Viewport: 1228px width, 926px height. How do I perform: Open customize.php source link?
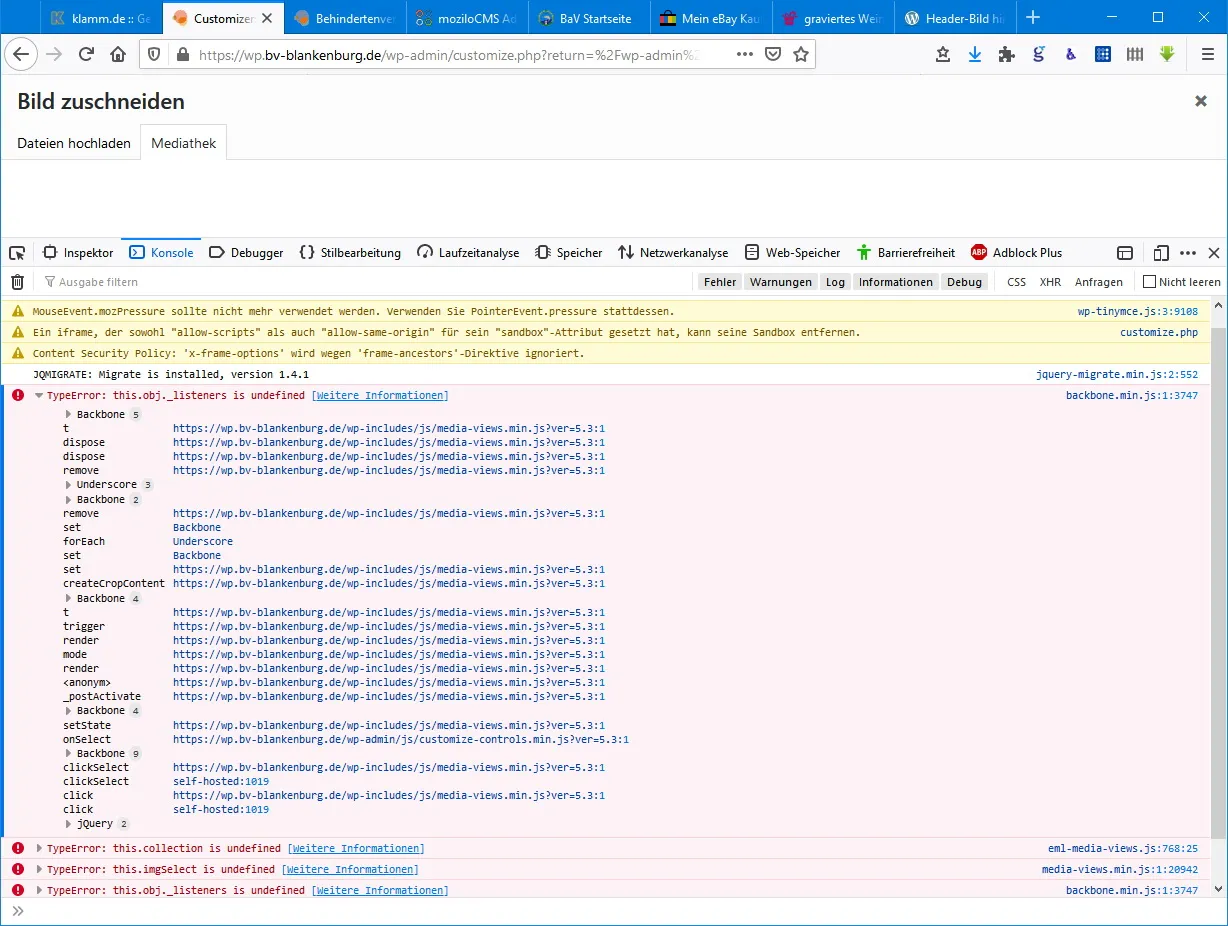pos(1158,332)
